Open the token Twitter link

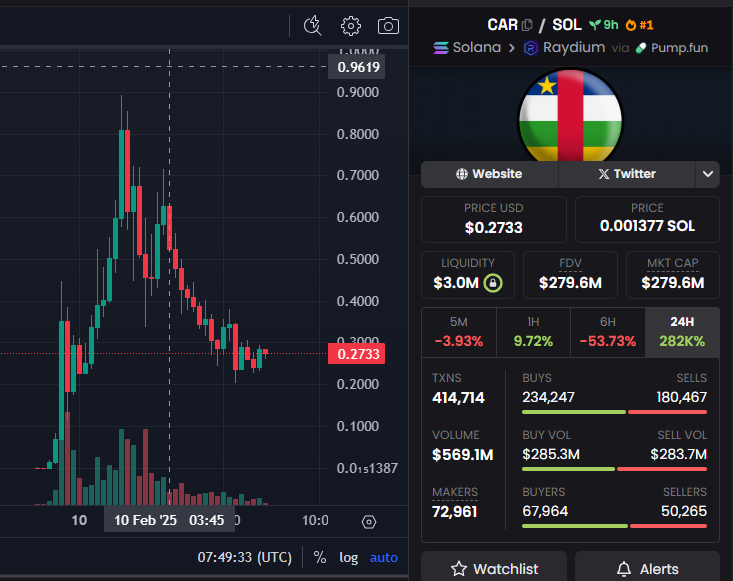627,174
